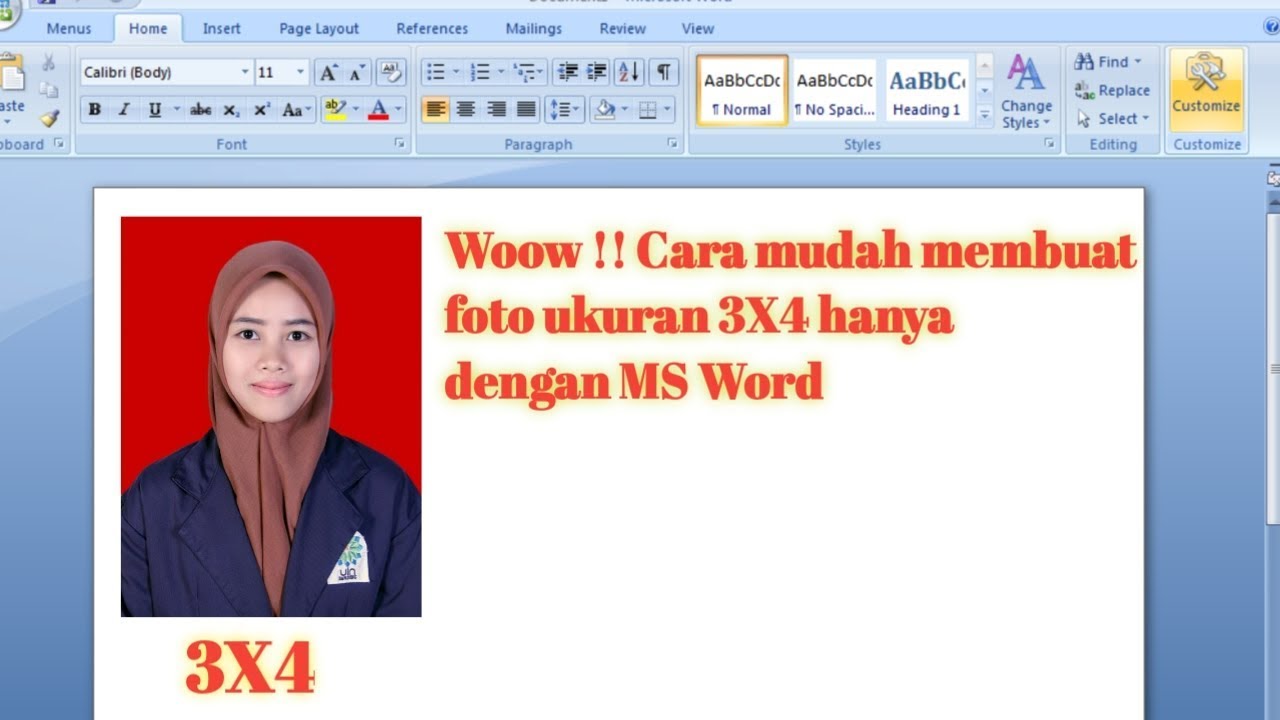This screenshot has height=720, width=1280.
Task: Switch to the Page Layout tab
Action: [x=319, y=29]
